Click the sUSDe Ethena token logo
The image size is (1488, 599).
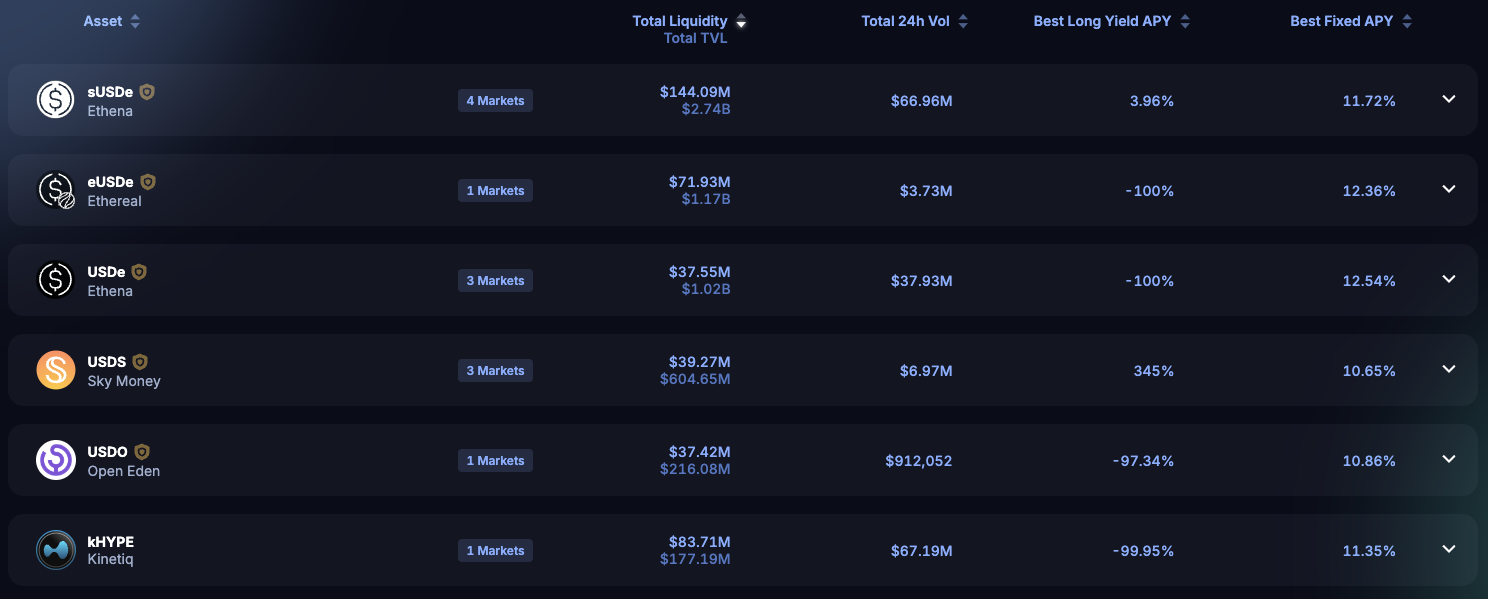click(x=55, y=100)
